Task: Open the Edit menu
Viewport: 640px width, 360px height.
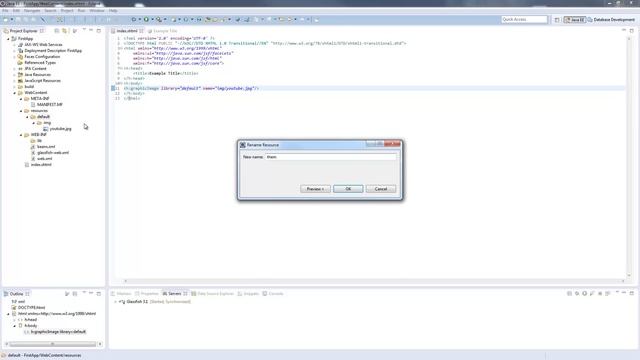Action: (16, 11)
